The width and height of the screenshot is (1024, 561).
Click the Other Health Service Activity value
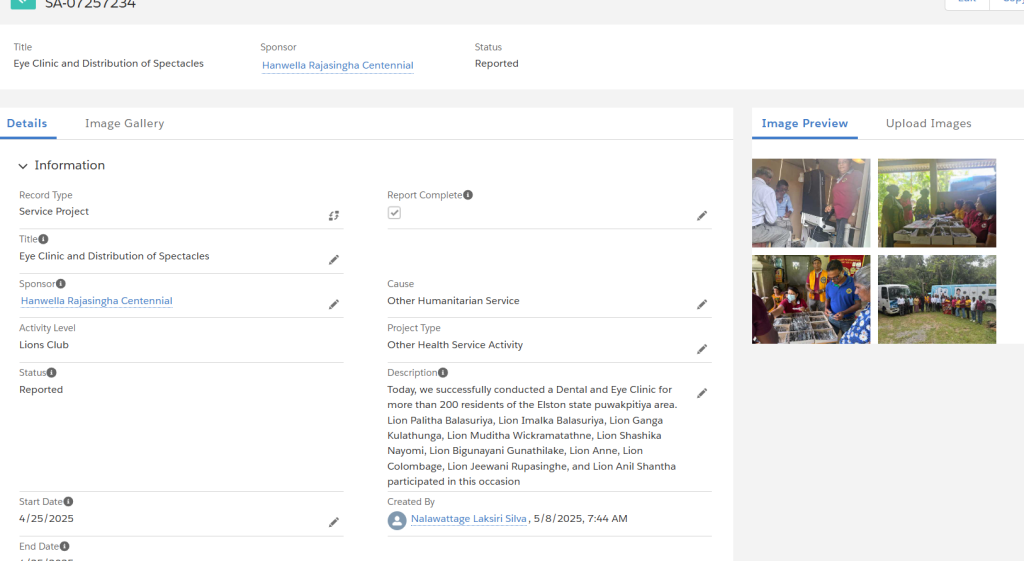(x=455, y=345)
